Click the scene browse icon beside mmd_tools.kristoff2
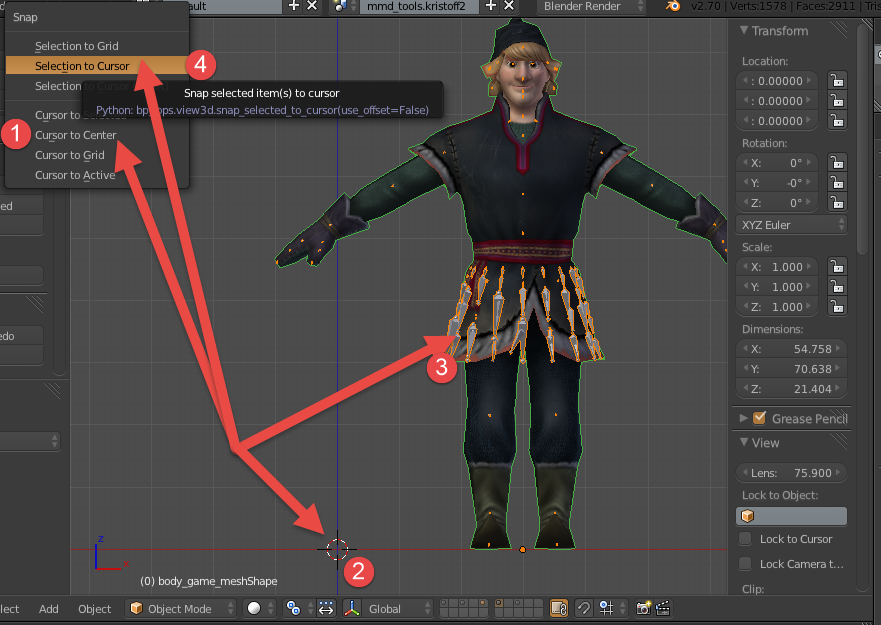 [x=343, y=6]
